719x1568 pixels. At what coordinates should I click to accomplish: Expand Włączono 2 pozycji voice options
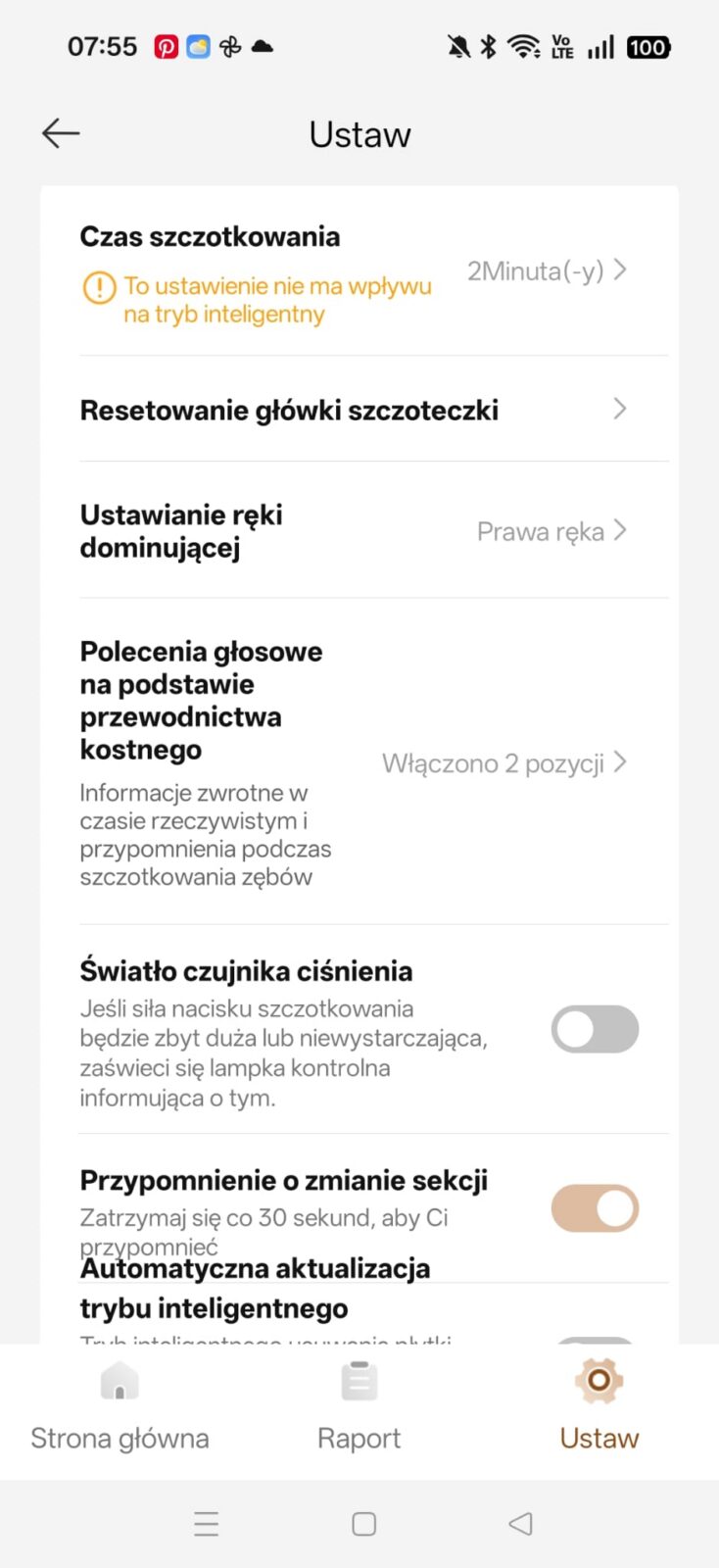[503, 763]
